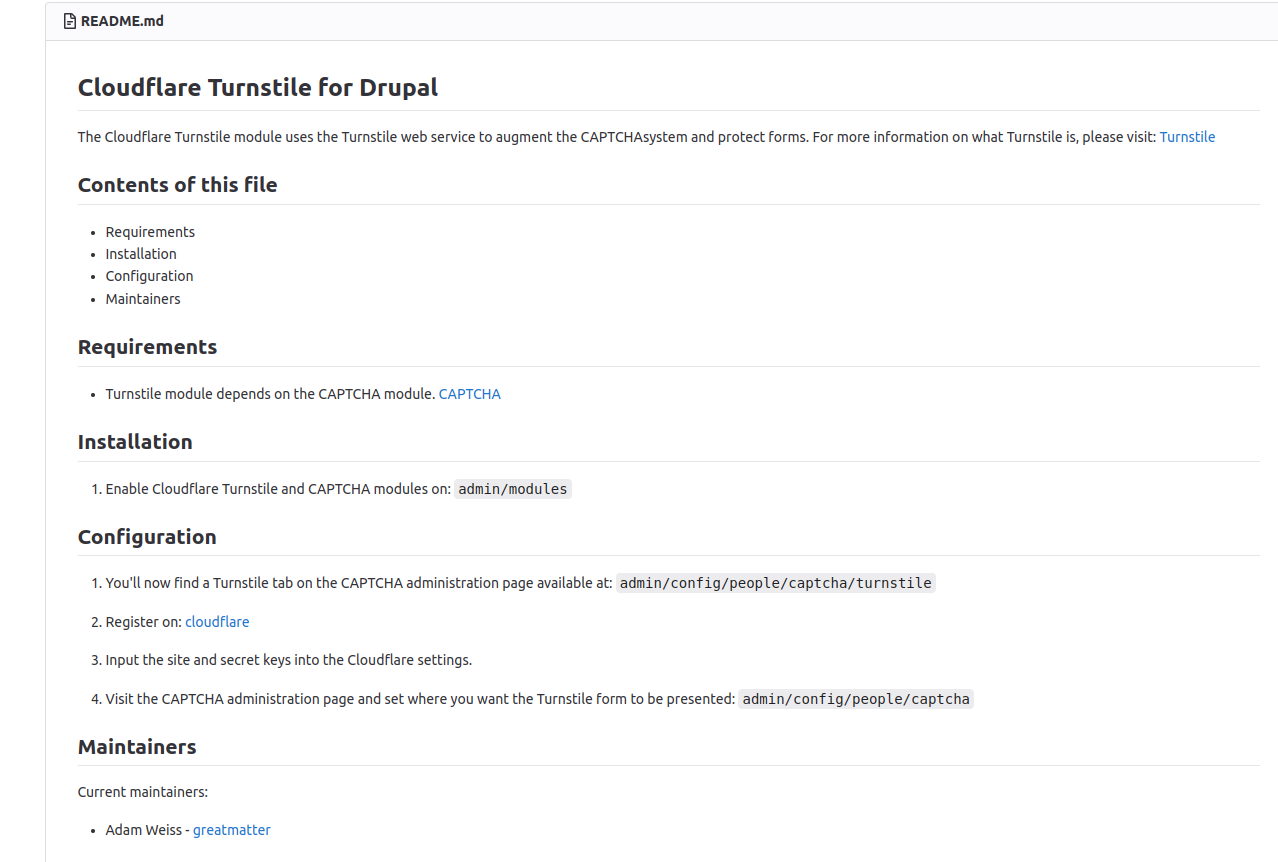Click the Configuration section heading
The height and width of the screenshot is (862, 1278).
(x=147, y=537)
